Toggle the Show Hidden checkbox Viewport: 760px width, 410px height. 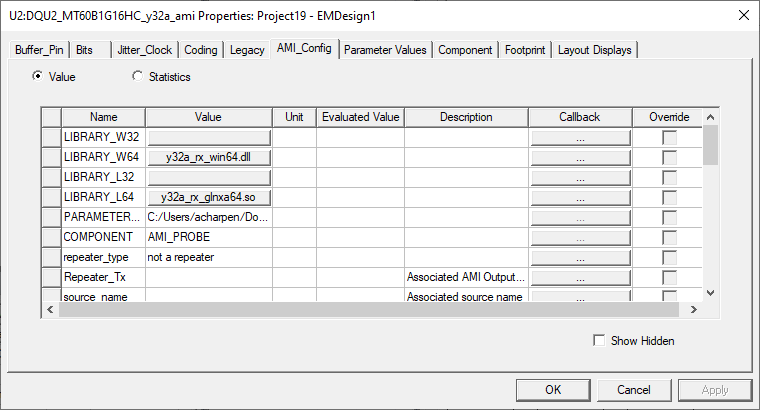click(x=599, y=340)
